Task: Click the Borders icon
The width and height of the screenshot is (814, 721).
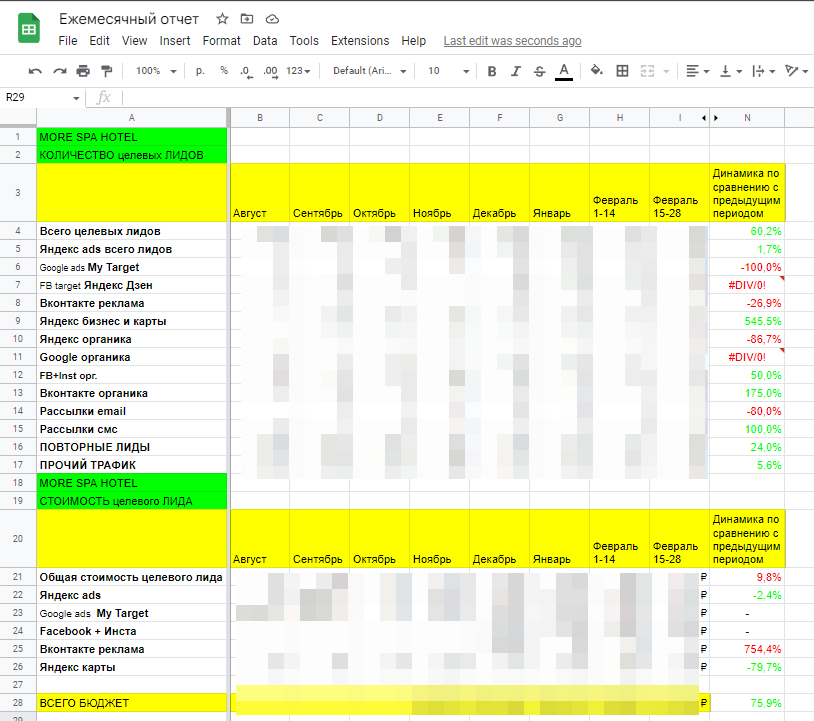Action: 622,71
